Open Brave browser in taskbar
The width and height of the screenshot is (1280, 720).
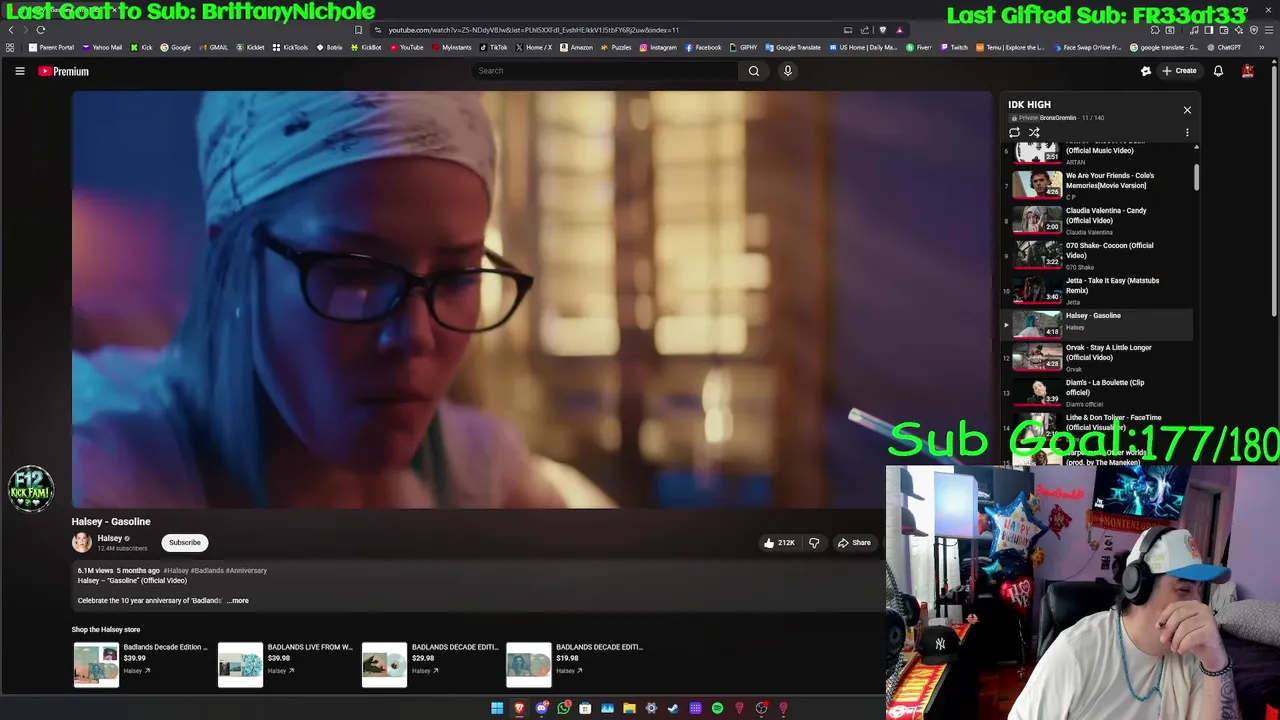point(519,708)
